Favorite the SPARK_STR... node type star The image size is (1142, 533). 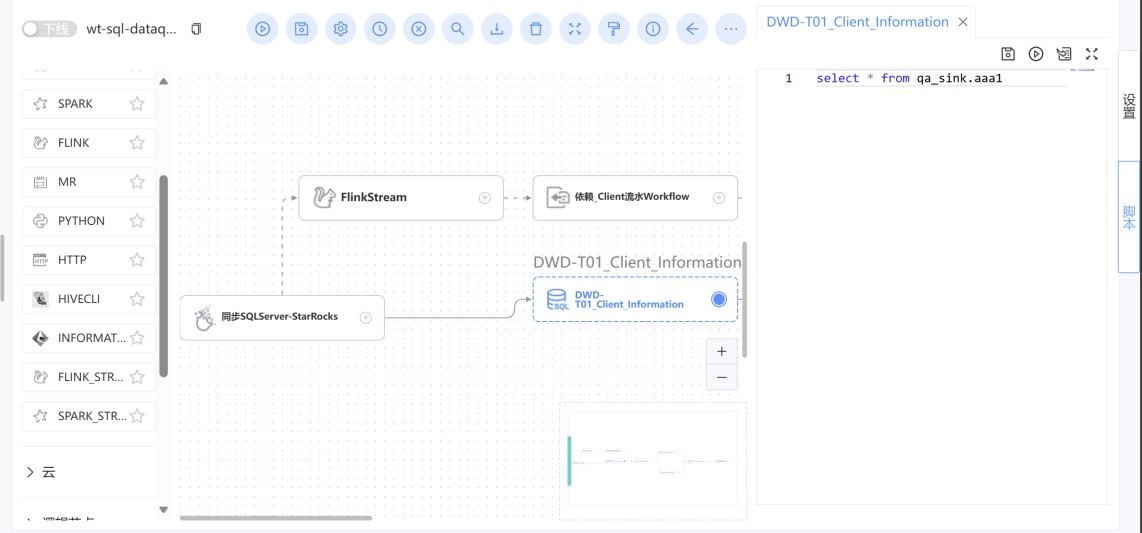[137, 416]
